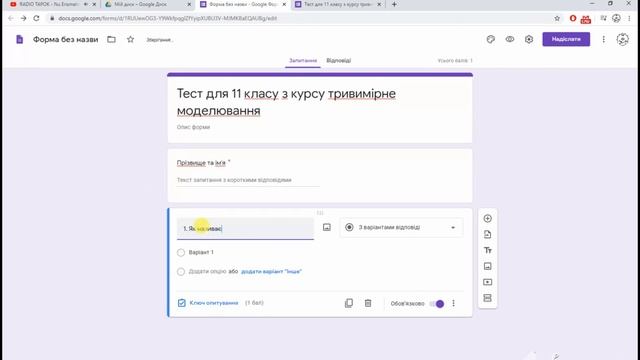Open the Google account avatar

[622, 39]
